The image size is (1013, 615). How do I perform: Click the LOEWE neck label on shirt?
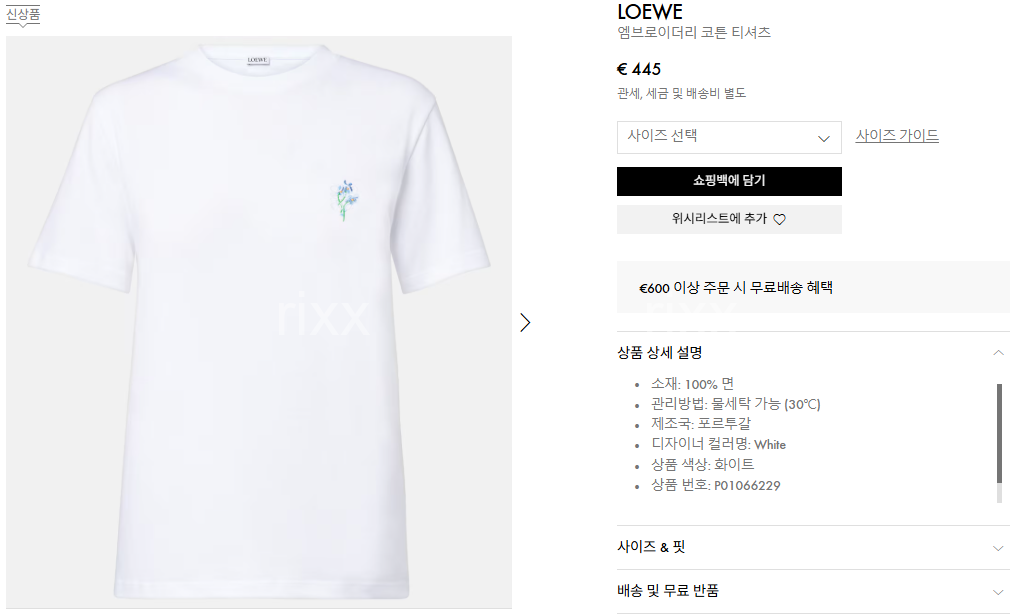258,60
